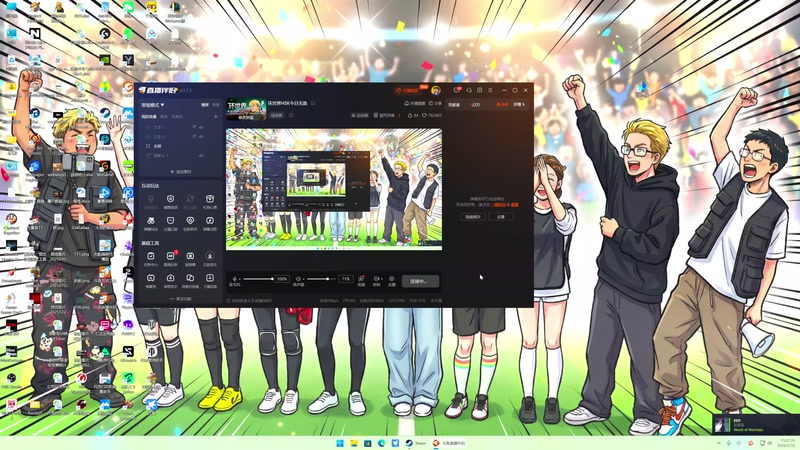Viewport: 800px width, 450px height.
Task: Toggle visibility eye for 文本 1 source
Action: [x=201, y=127]
